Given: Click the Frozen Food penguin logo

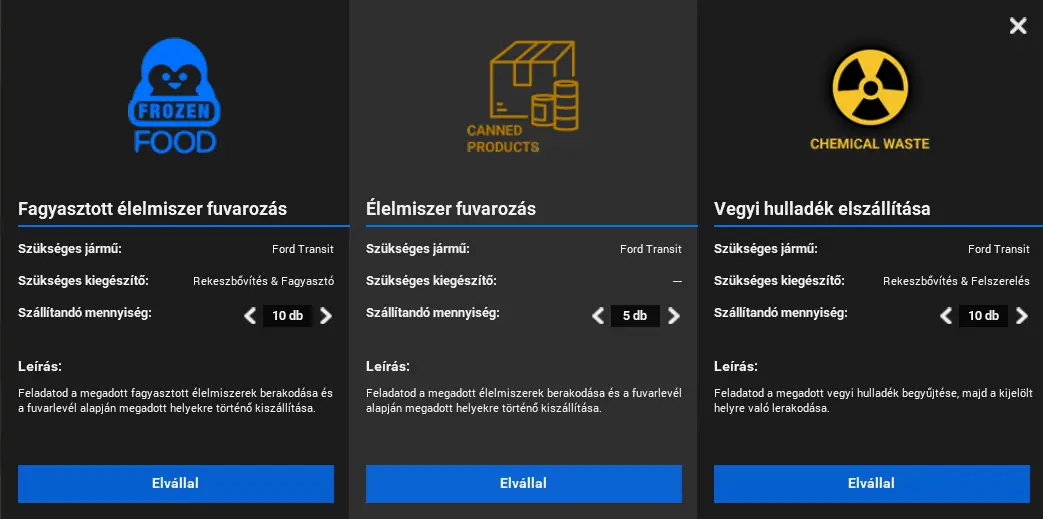Looking at the screenshot, I should click(x=174, y=96).
